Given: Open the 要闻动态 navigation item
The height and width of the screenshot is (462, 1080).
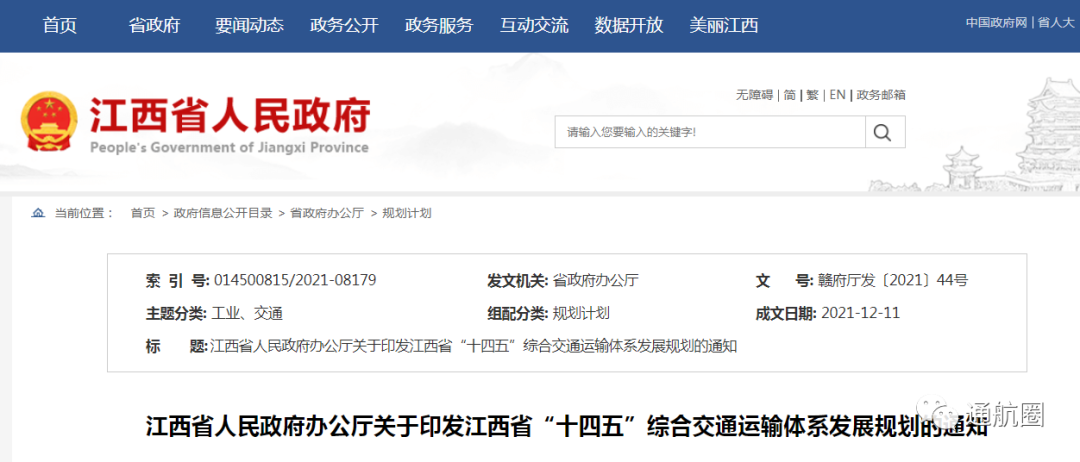Looking at the screenshot, I should [x=249, y=25].
